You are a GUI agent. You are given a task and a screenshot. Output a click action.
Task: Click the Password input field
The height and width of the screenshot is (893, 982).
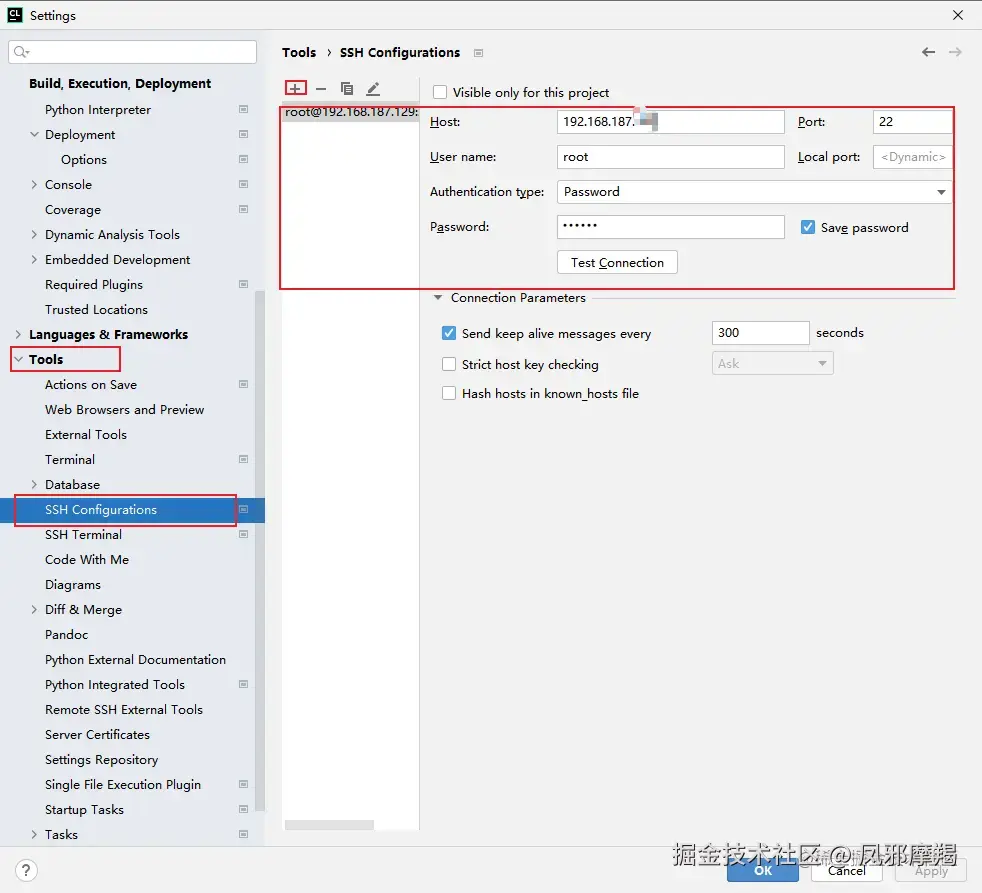[x=670, y=227]
